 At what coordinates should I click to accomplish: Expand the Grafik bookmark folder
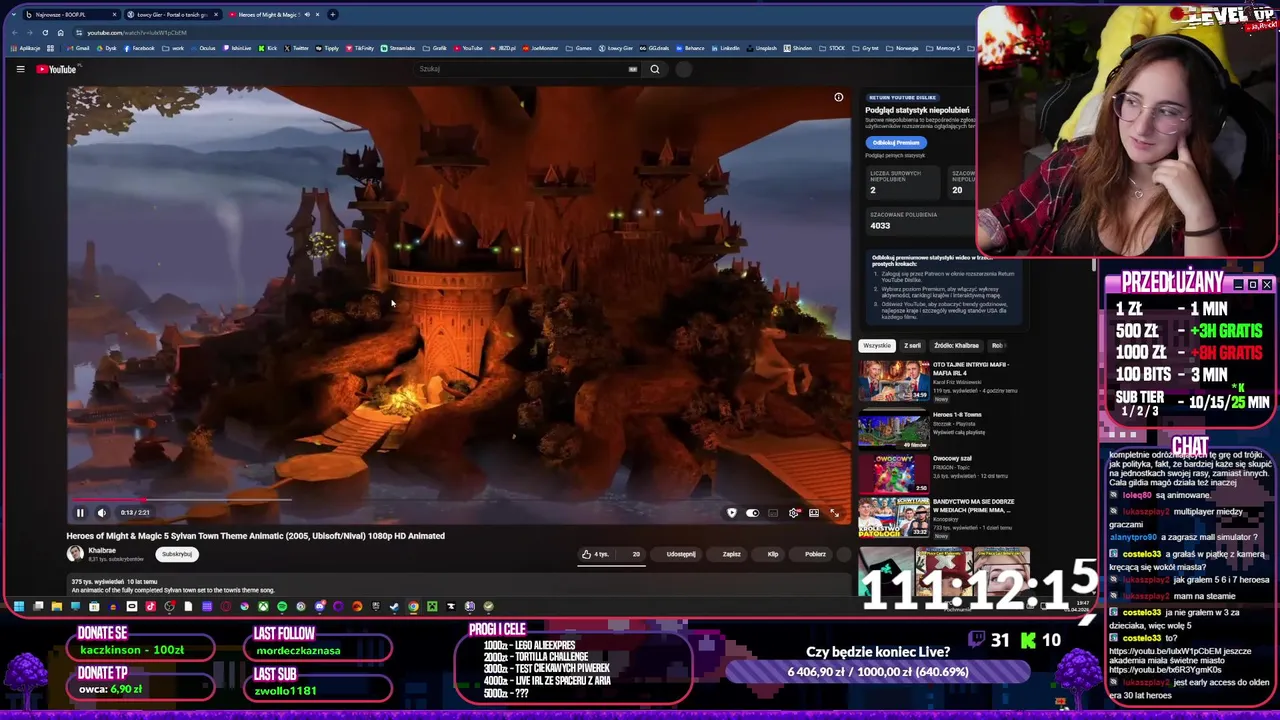pos(434,48)
